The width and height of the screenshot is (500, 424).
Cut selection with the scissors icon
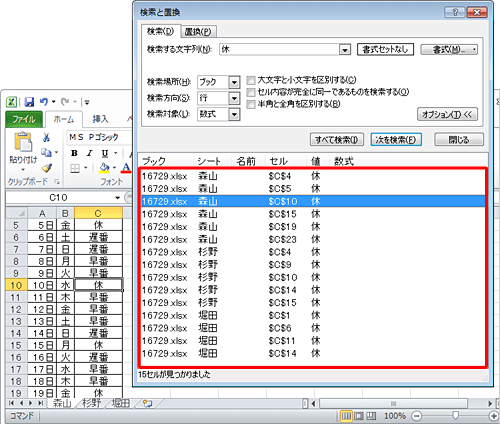(47, 137)
